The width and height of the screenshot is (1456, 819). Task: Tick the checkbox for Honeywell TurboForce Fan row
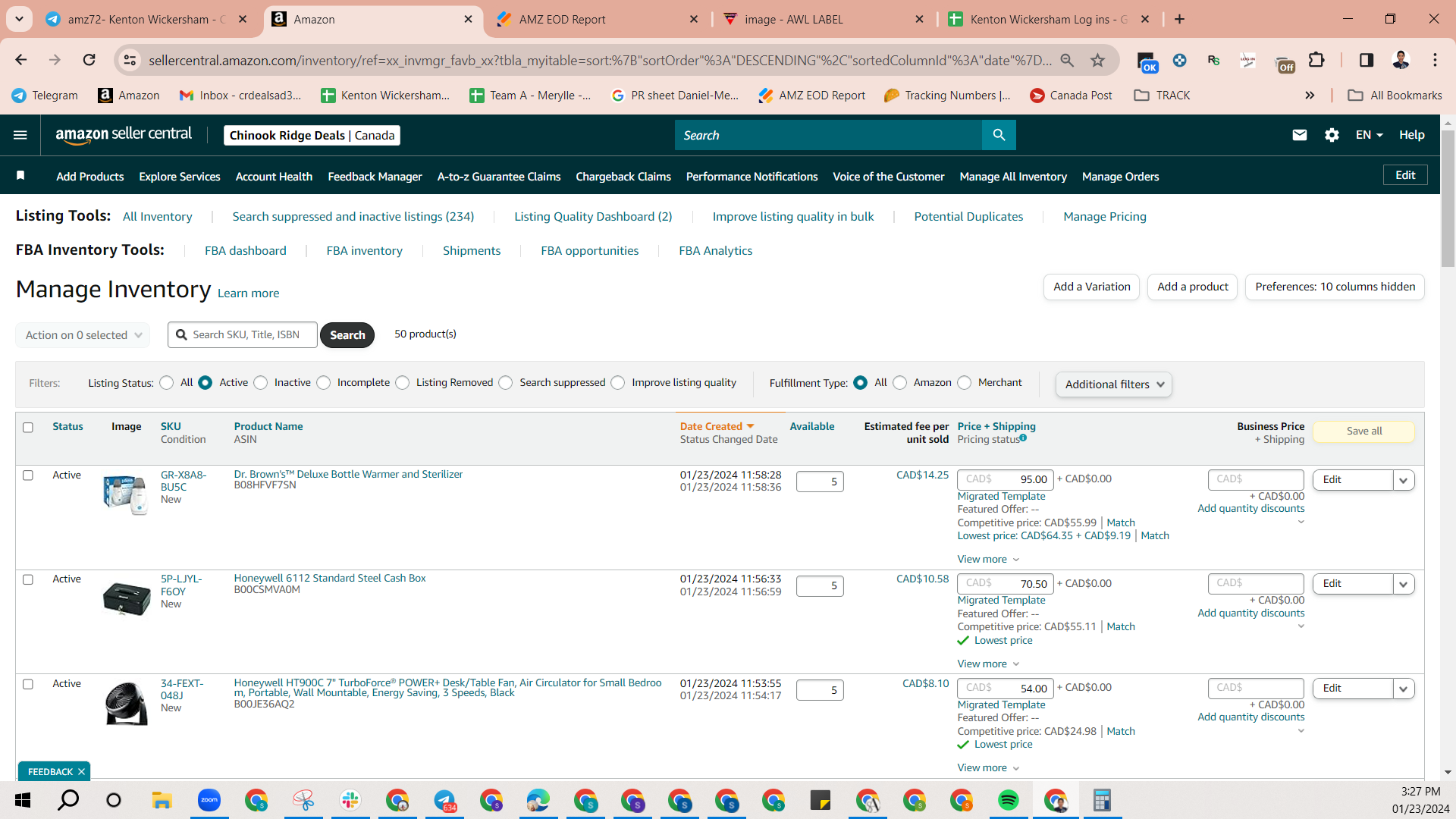tap(28, 684)
